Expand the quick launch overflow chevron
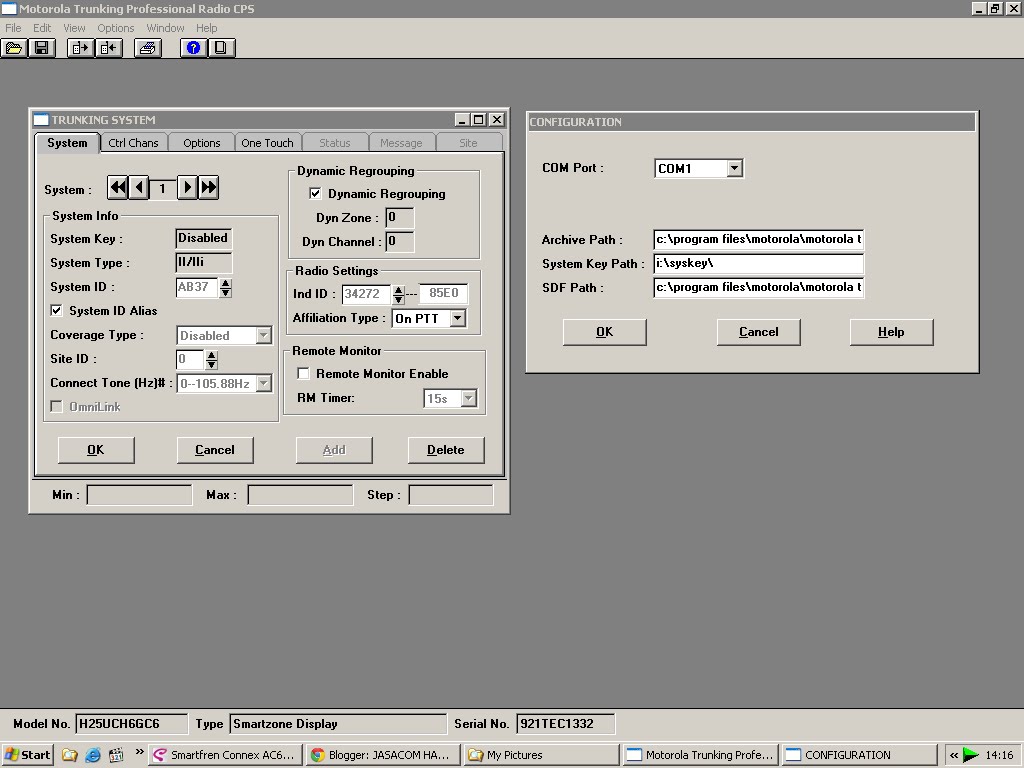The image size is (1024, 768). [139, 752]
